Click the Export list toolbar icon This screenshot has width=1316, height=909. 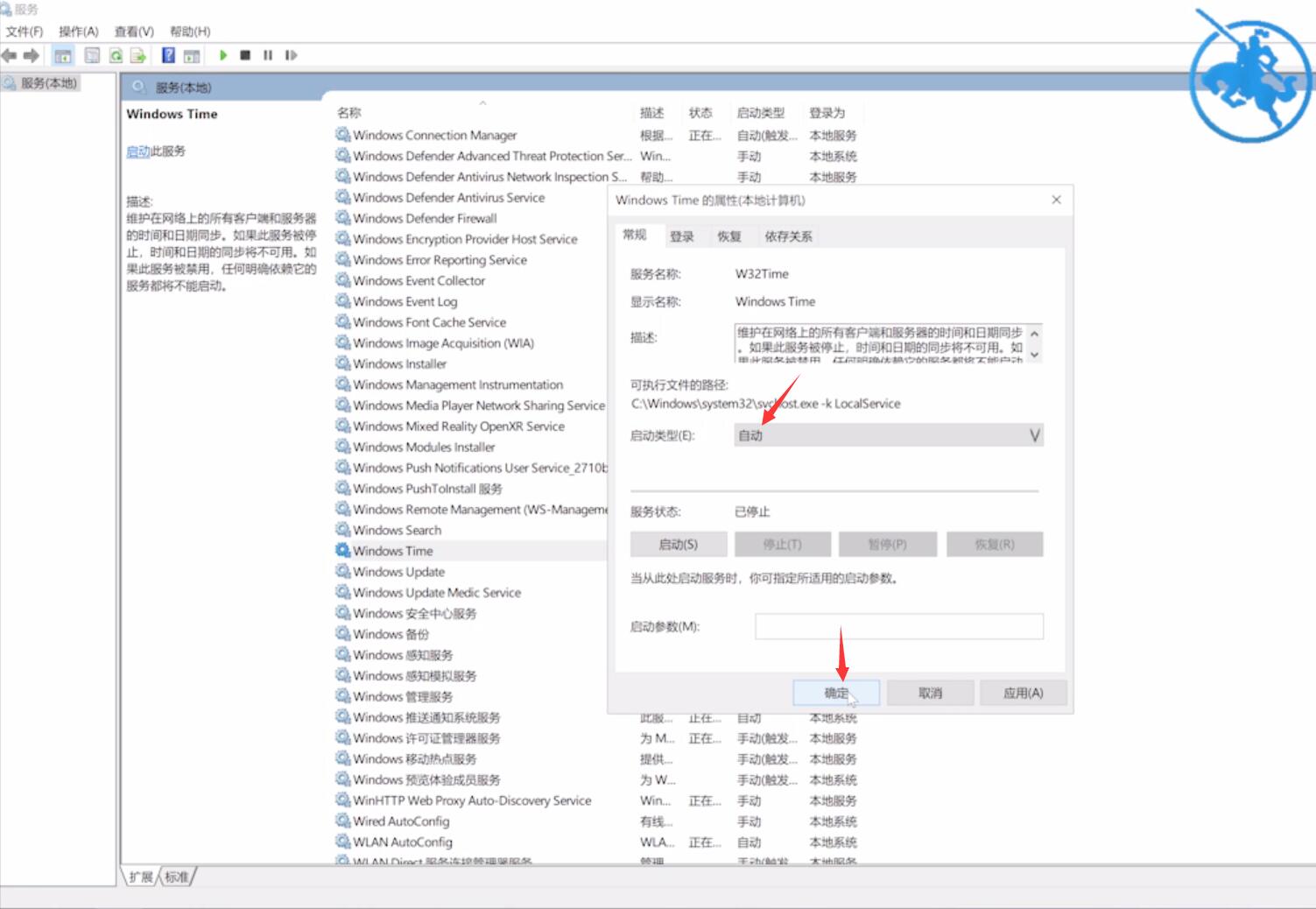[x=138, y=55]
